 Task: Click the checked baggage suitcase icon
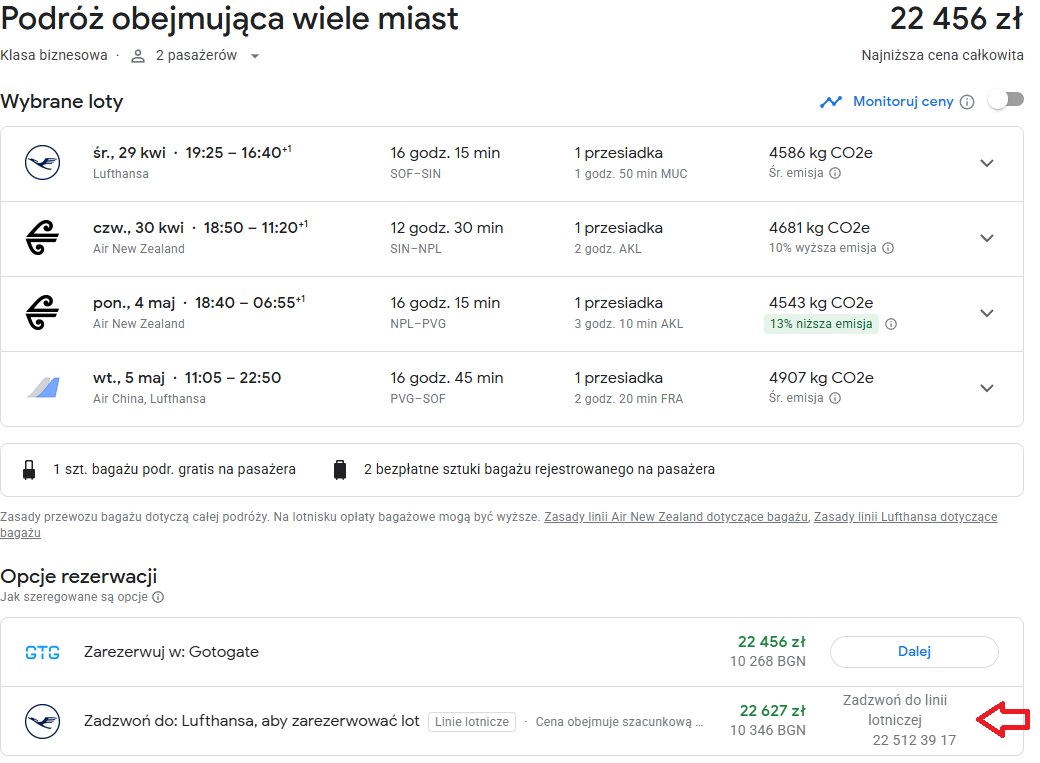click(340, 470)
